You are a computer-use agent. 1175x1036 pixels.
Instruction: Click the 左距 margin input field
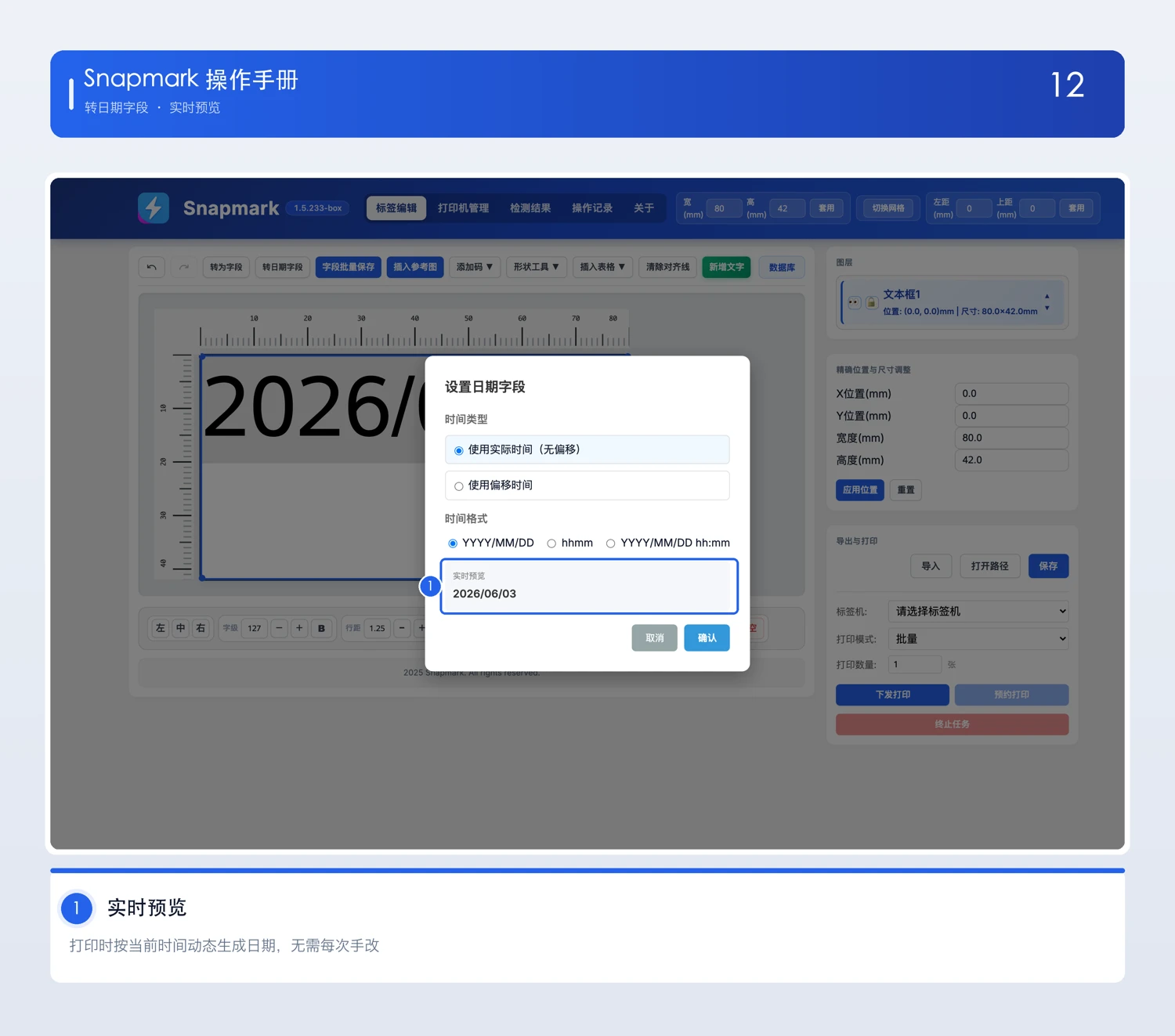coord(974,208)
